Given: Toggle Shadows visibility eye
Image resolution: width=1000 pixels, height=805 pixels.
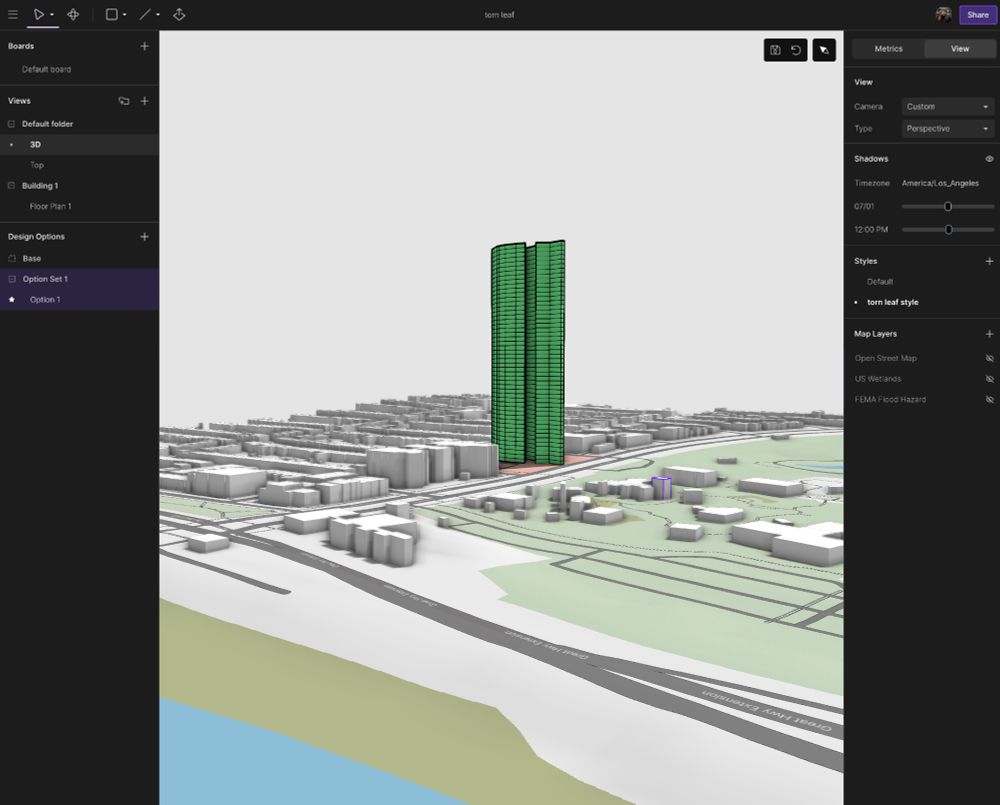Looking at the screenshot, I should pos(989,159).
